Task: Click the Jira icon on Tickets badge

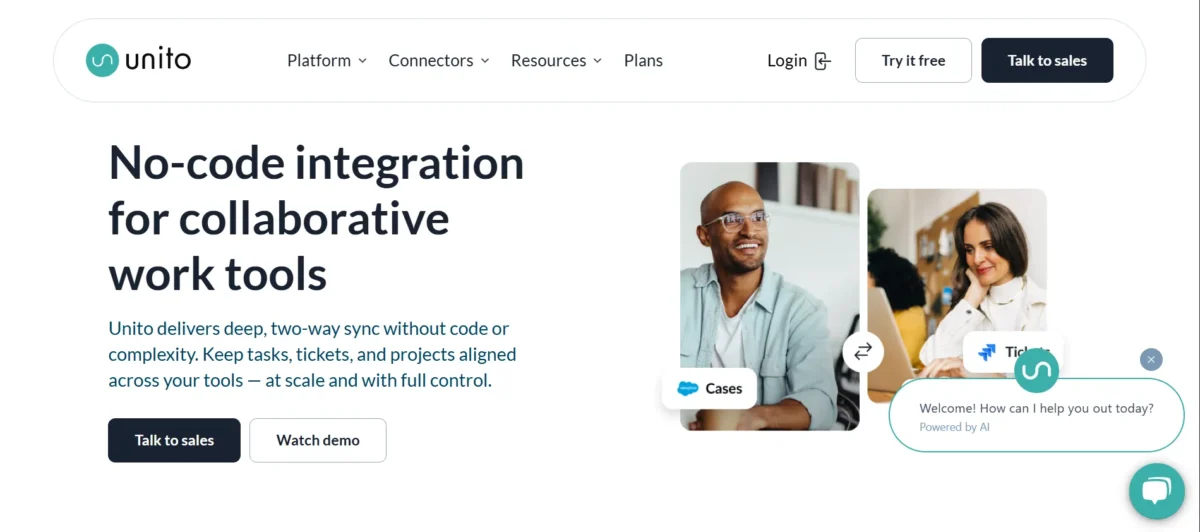Action: [x=987, y=352]
